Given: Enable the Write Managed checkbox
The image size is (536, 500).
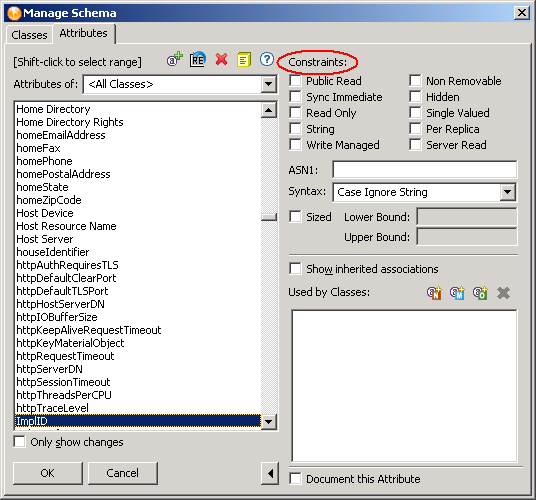Looking at the screenshot, I should tap(295, 145).
